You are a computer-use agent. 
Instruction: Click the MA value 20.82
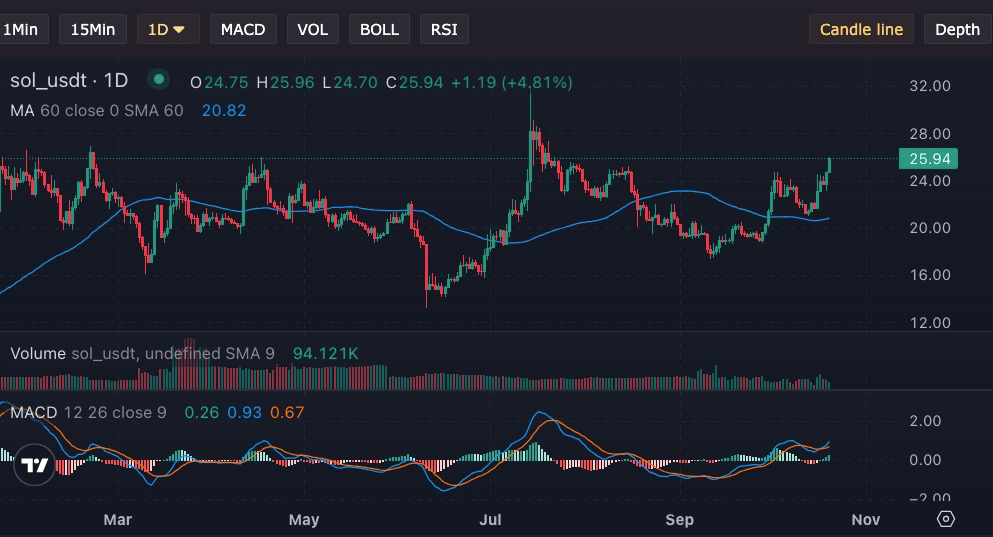pos(224,111)
